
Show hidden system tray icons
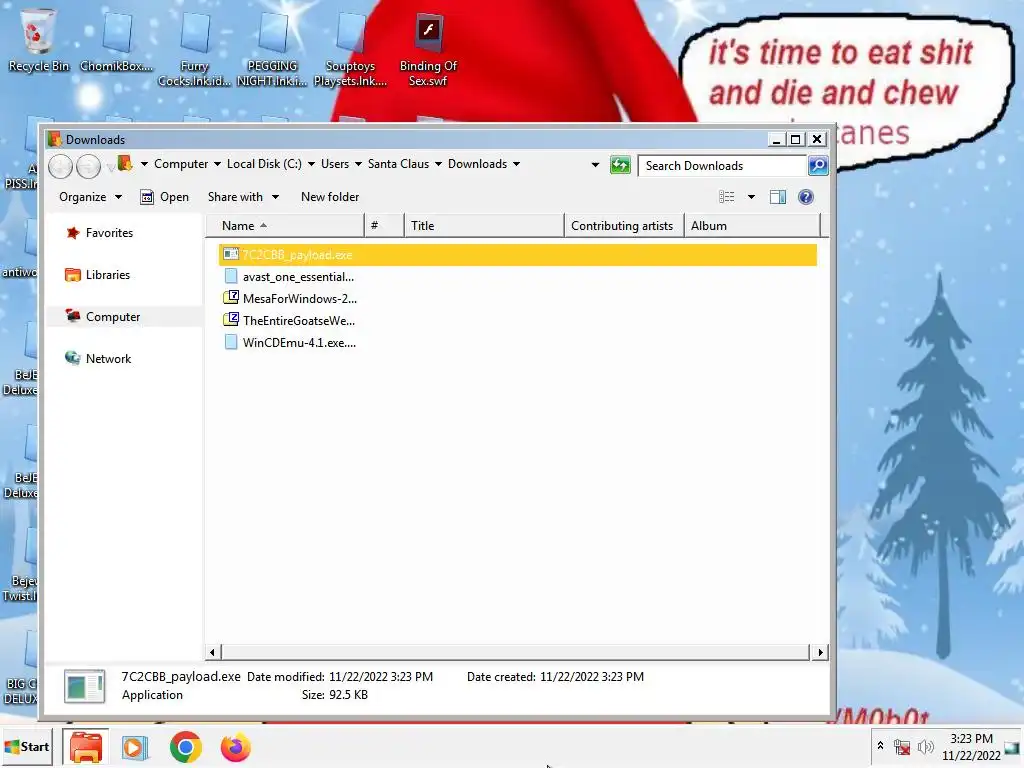[880, 746]
